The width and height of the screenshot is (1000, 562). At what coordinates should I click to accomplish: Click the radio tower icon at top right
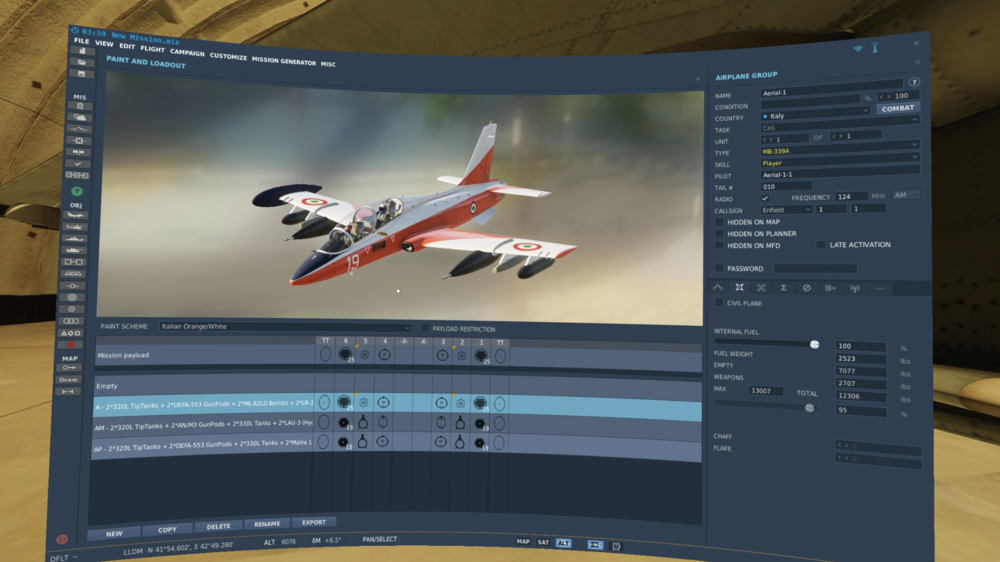[875, 47]
